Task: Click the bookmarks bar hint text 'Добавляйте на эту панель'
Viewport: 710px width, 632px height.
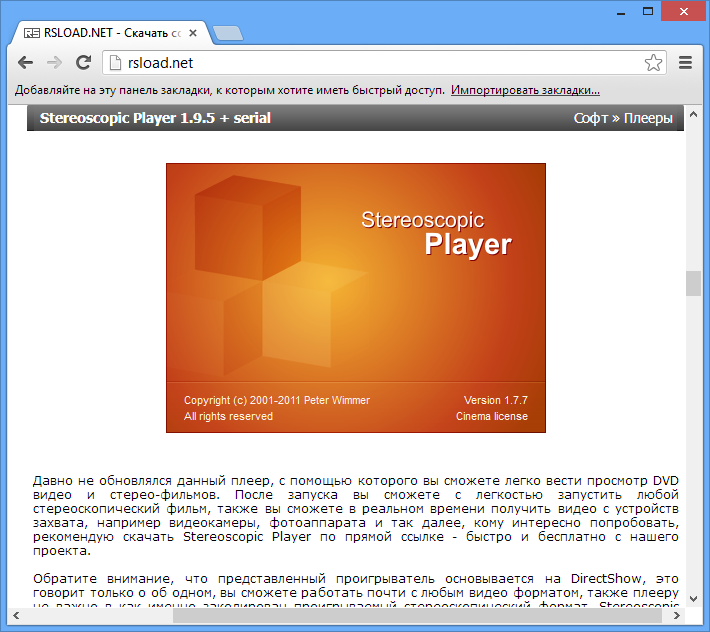Action: (230, 90)
